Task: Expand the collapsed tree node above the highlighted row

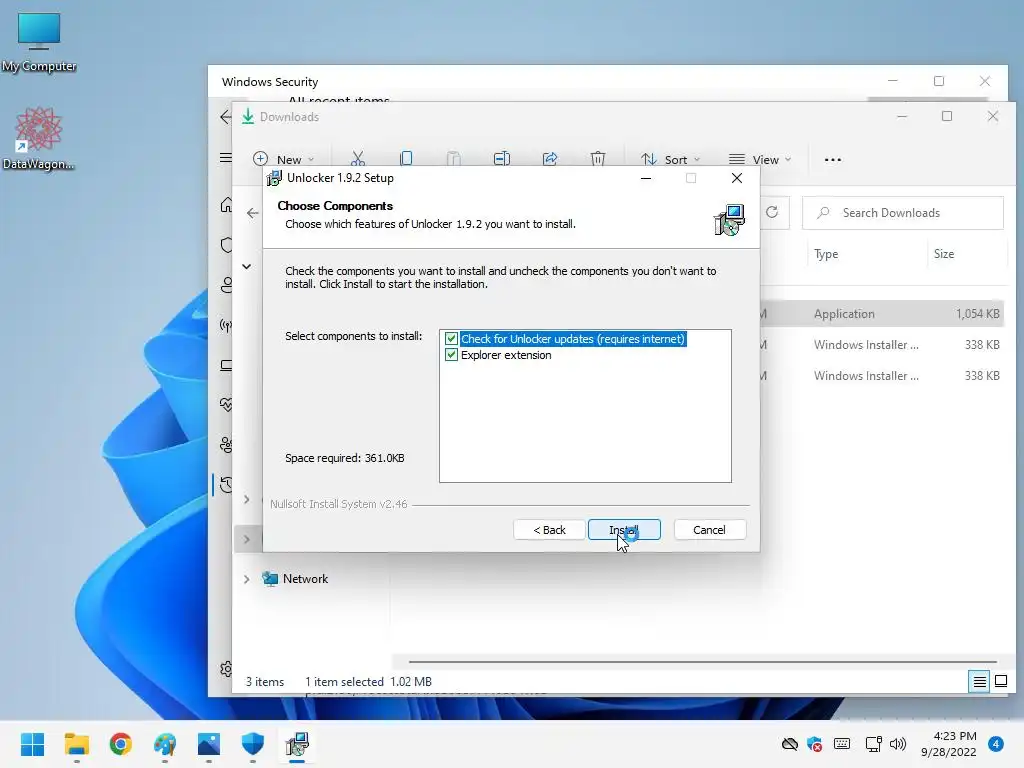Action: coord(246,500)
